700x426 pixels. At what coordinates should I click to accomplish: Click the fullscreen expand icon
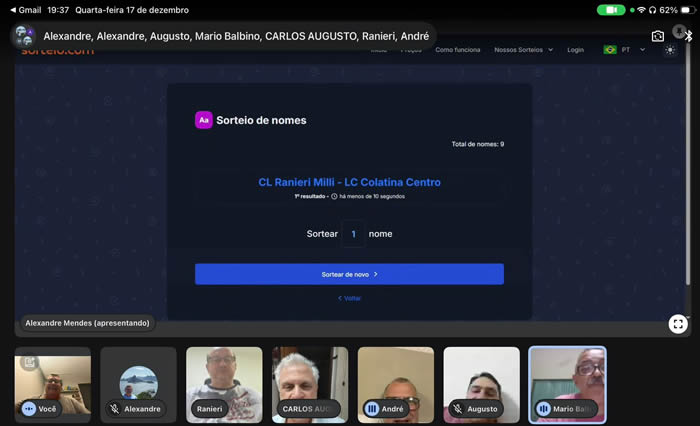click(x=678, y=323)
